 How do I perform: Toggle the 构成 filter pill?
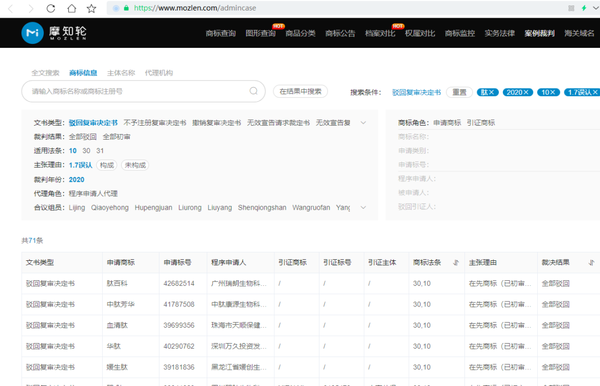[107, 165]
